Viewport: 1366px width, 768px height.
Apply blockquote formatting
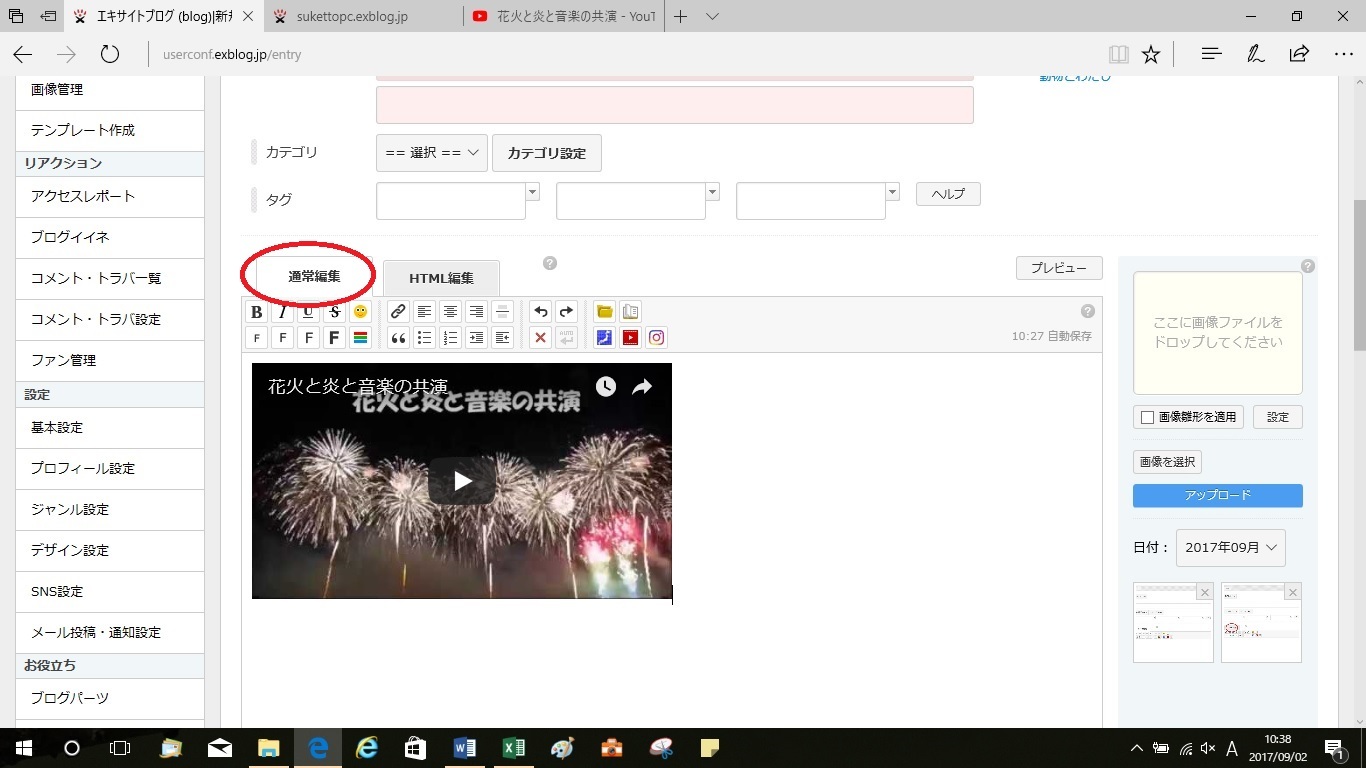click(398, 338)
